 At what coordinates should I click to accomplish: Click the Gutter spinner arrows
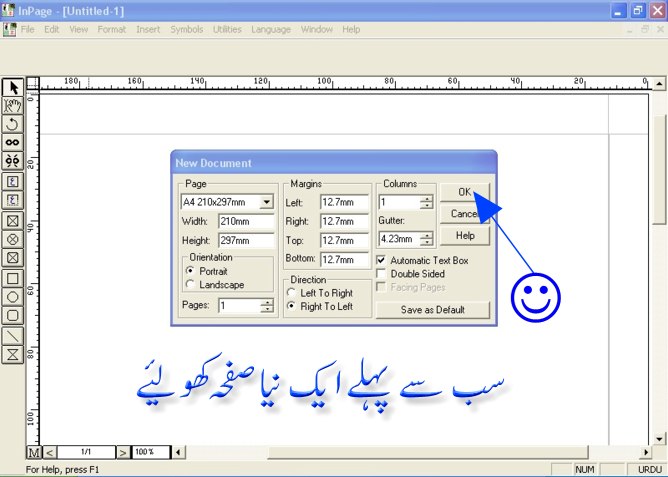point(427,239)
